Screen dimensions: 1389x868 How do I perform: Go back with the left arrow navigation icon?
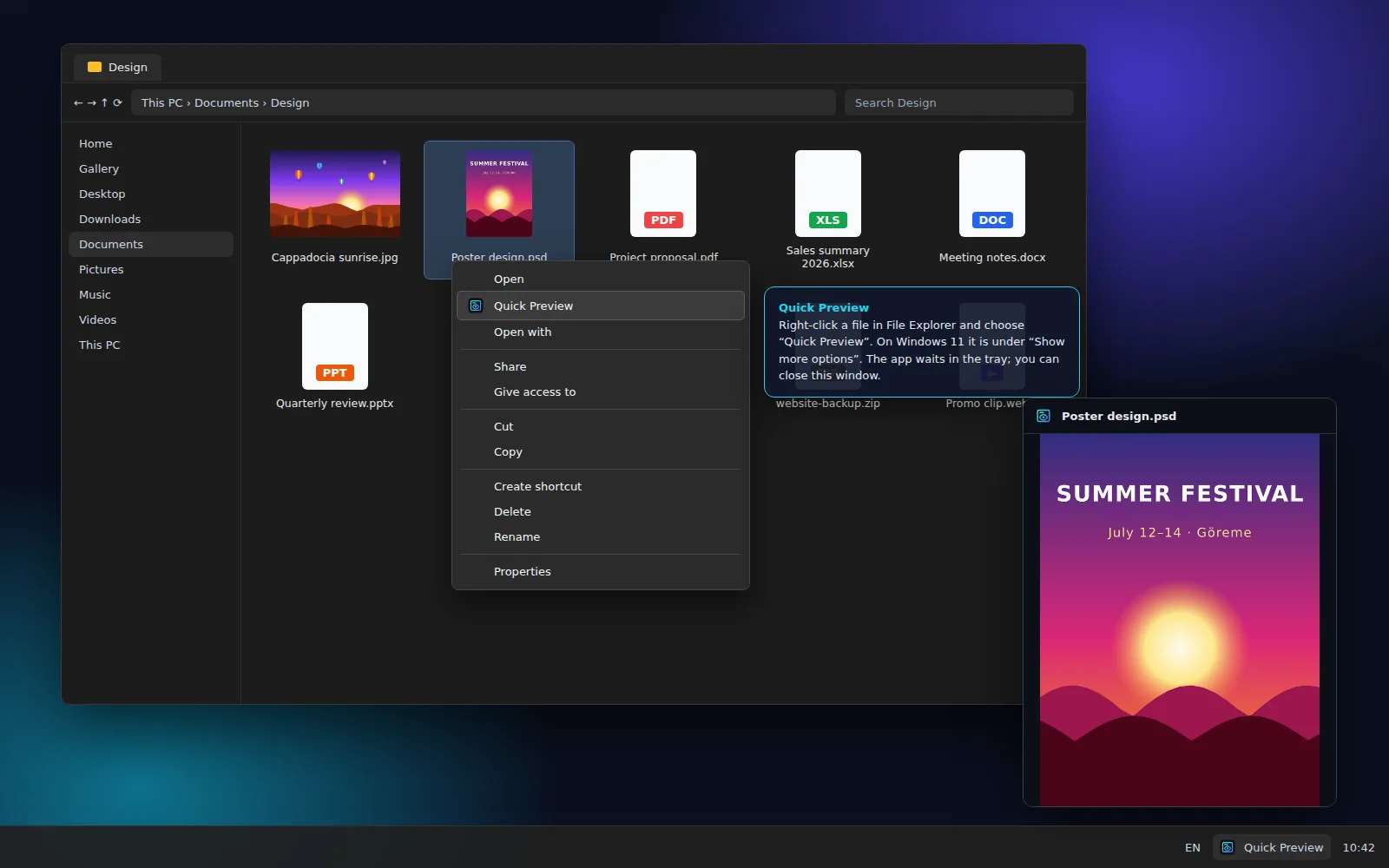pos(78,102)
